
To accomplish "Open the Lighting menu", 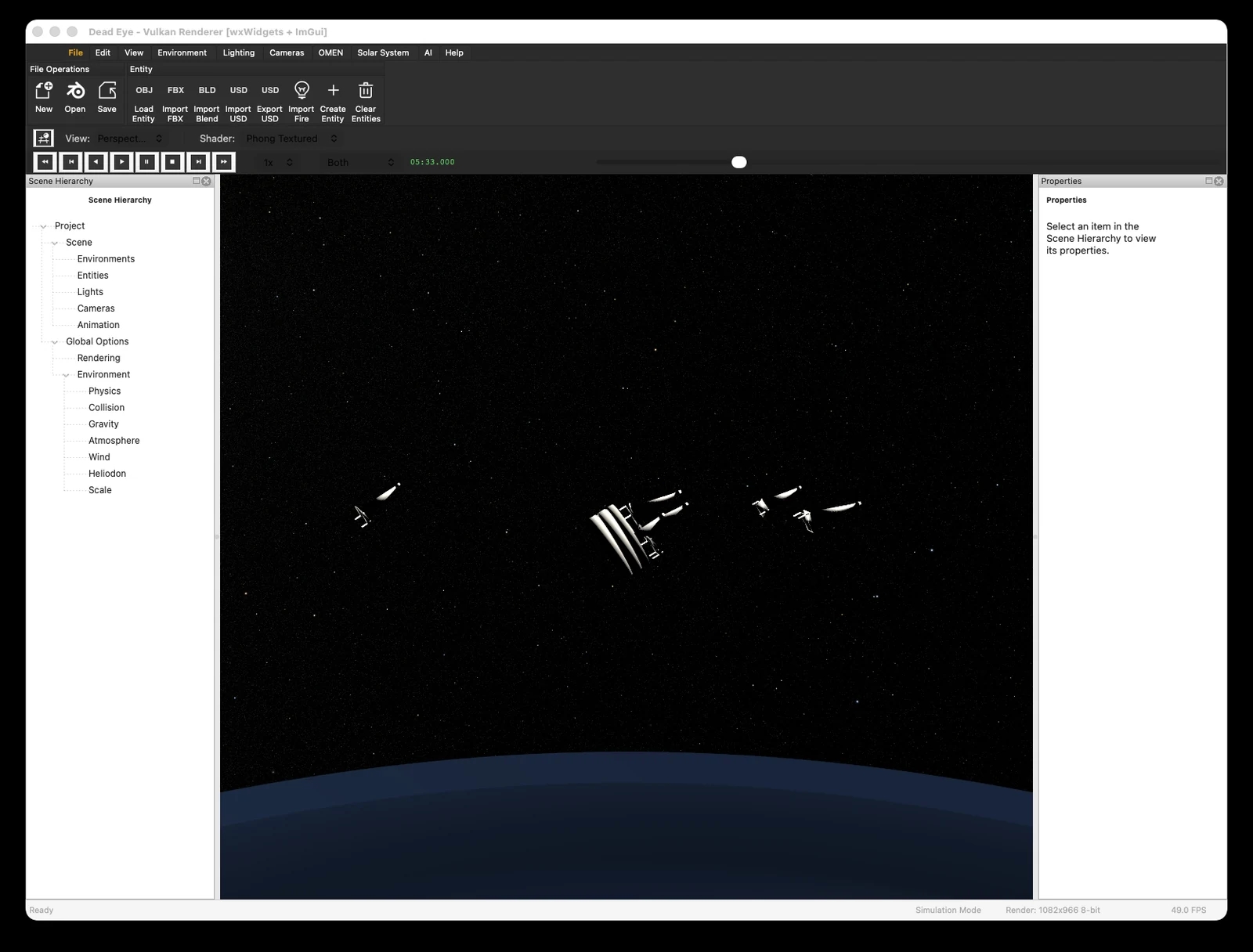I will point(239,52).
